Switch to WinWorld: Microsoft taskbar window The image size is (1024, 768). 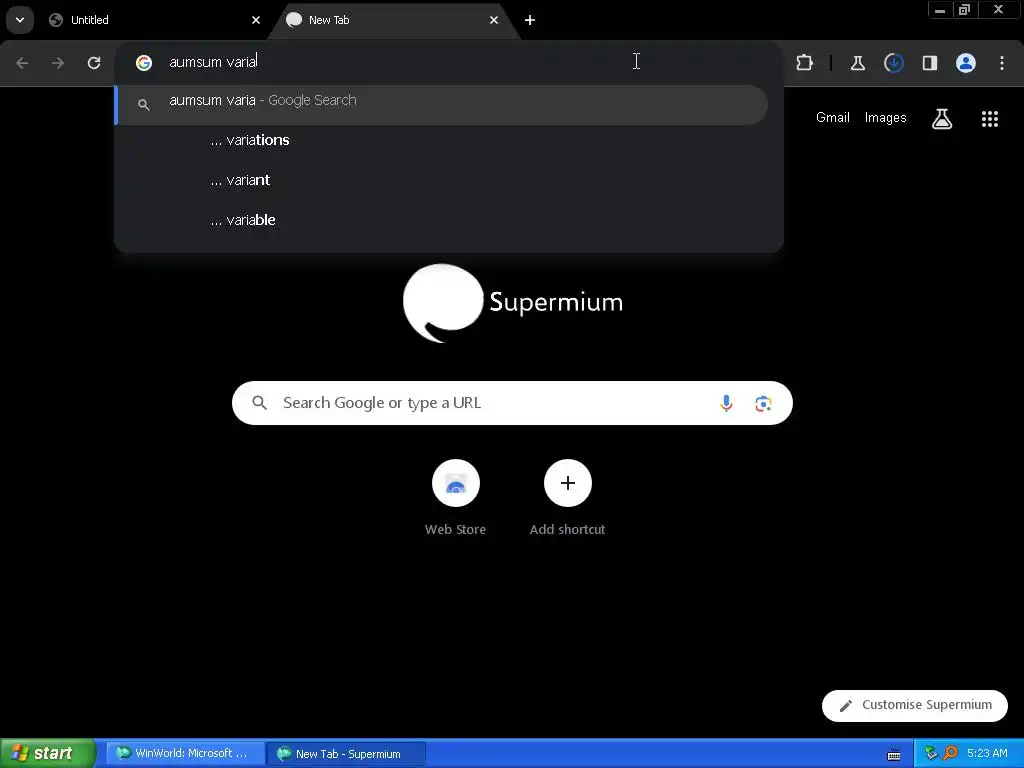185,754
